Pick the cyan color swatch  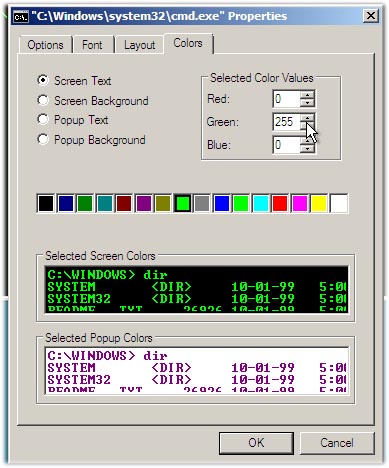[x=260, y=203]
